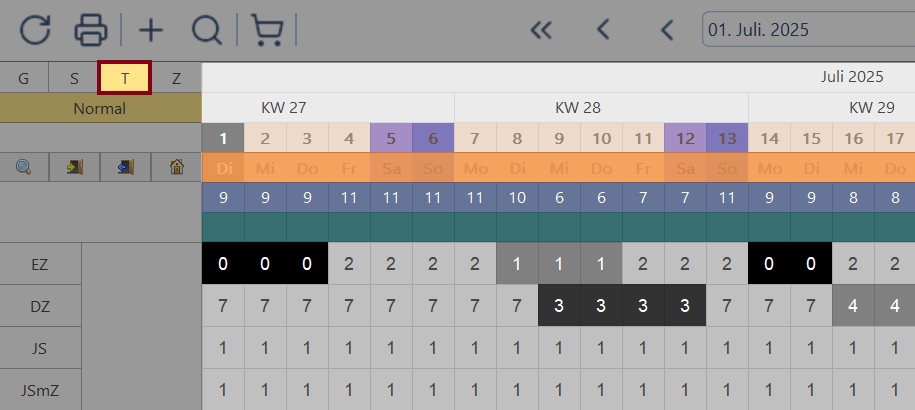
Task: Open the shopping cart icon
Action: click(x=266, y=30)
